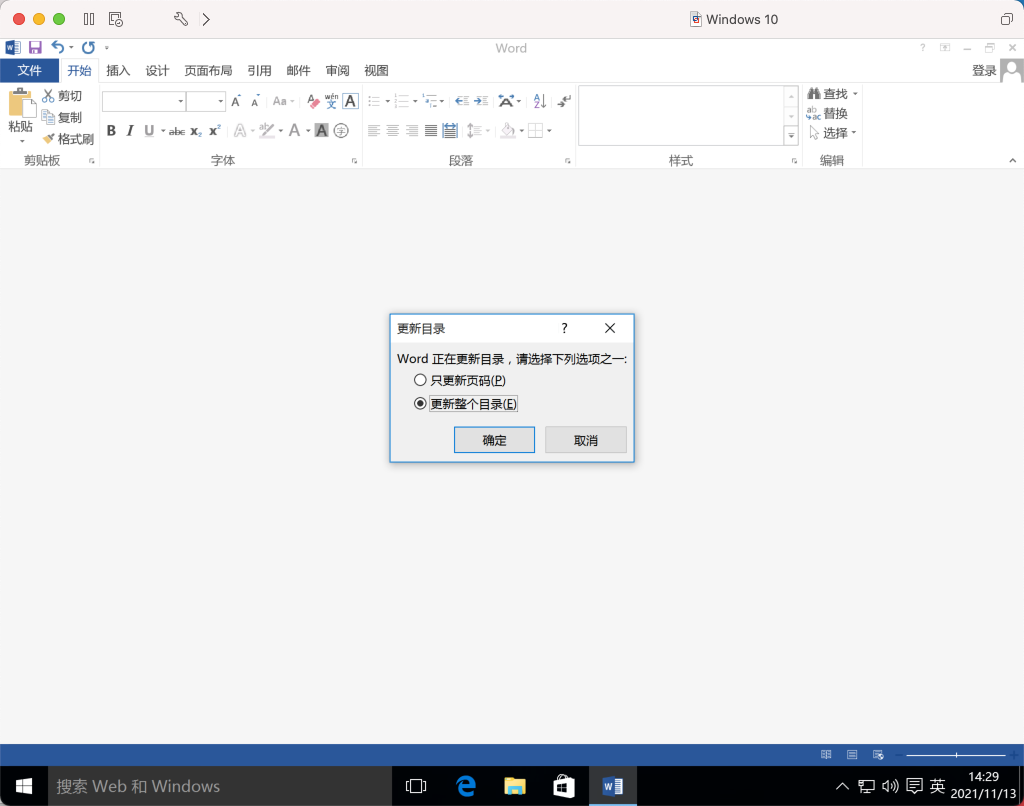Screen dimensions: 1024x806
Task: Click the 确定 button in the dialog
Action: click(x=494, y=439)
